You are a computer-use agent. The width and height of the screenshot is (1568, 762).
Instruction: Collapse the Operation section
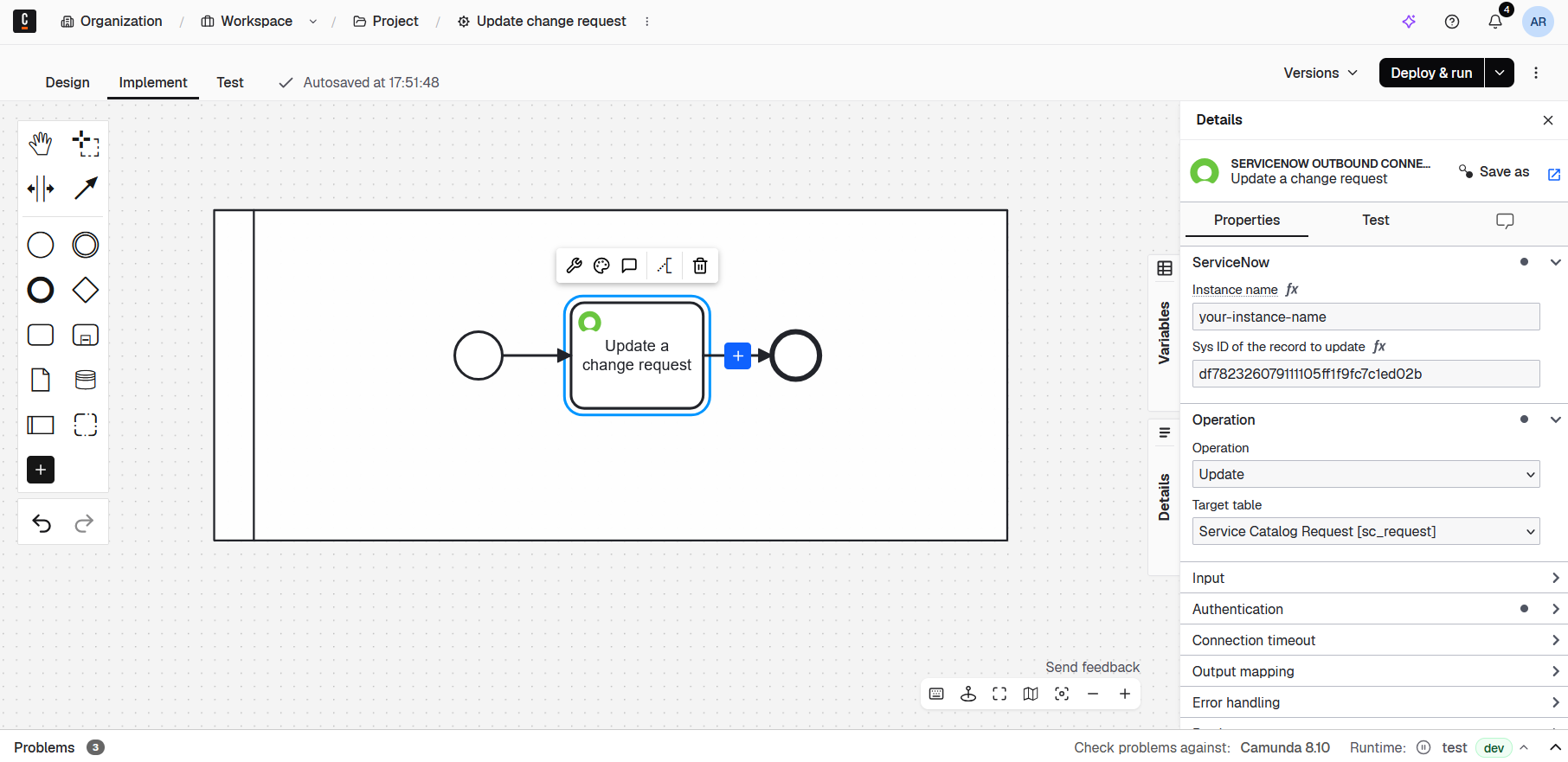tap(1555, 419)
